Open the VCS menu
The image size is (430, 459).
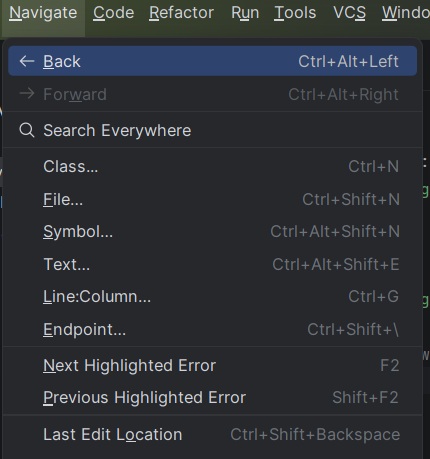coord(349,13)
